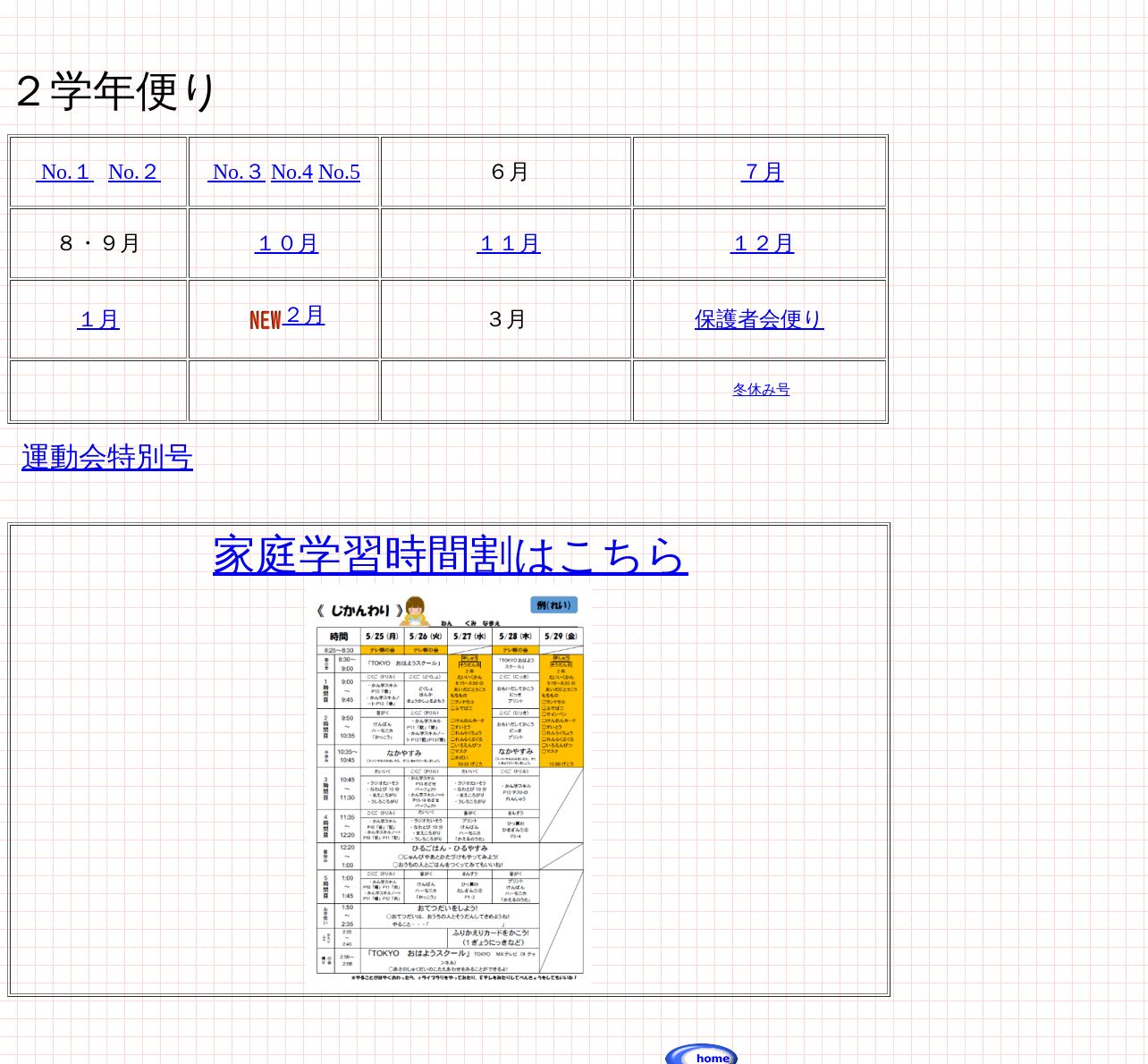This screenshot has height=1064, width=1148.
Task: Open the 運動会特別号 link
Action: [107, 457]
